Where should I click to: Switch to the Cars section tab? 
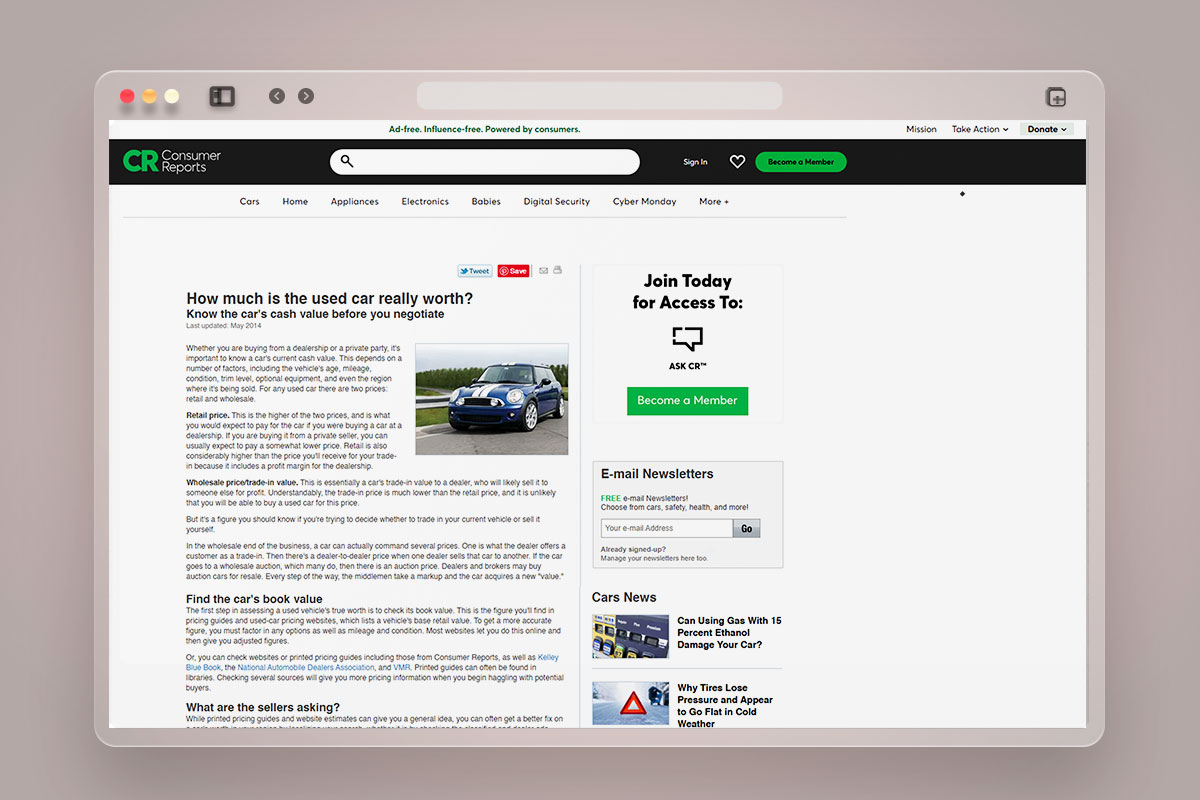(249, 201)
